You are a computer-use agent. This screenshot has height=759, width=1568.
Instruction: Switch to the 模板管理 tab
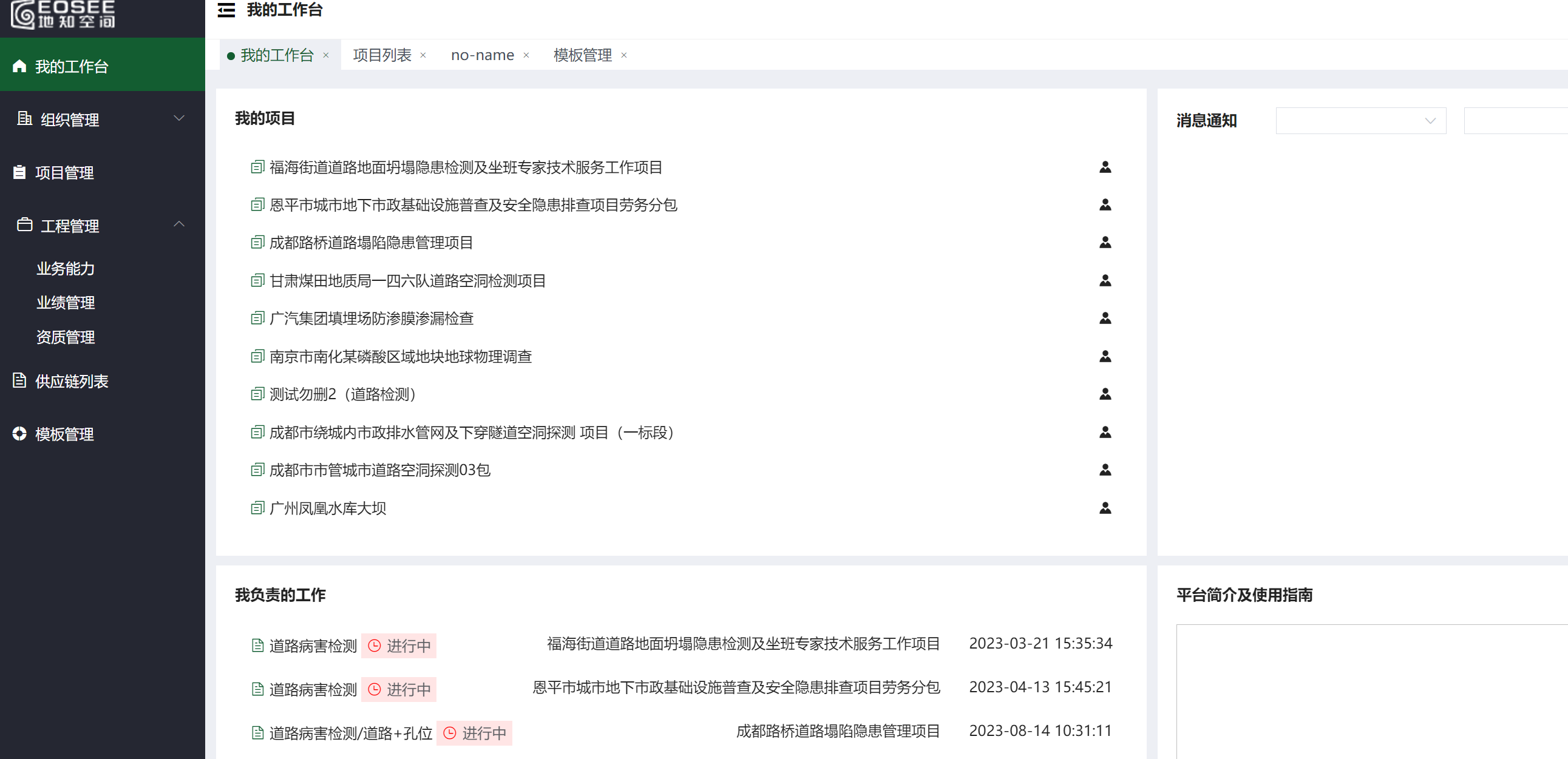point(583,55)
